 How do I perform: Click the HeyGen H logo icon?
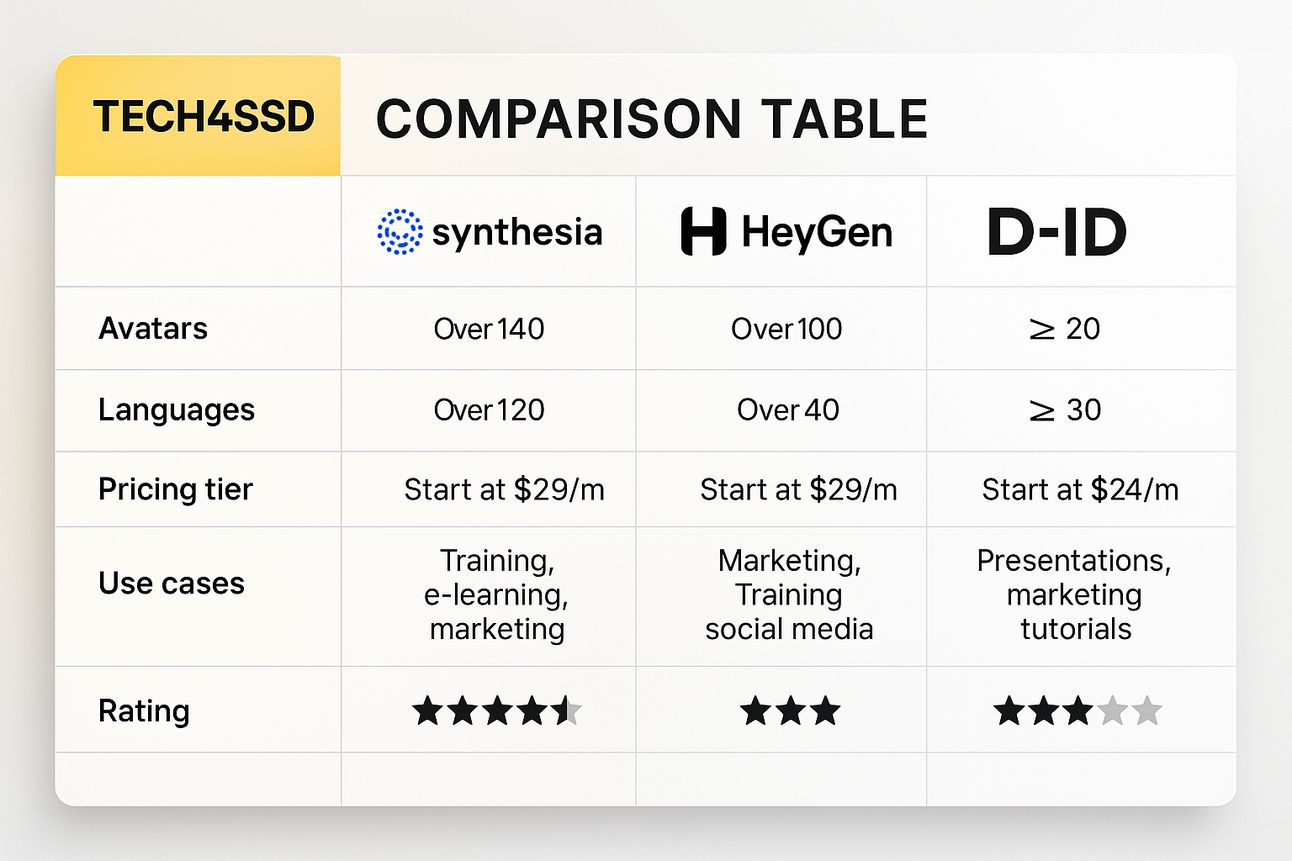703,232
